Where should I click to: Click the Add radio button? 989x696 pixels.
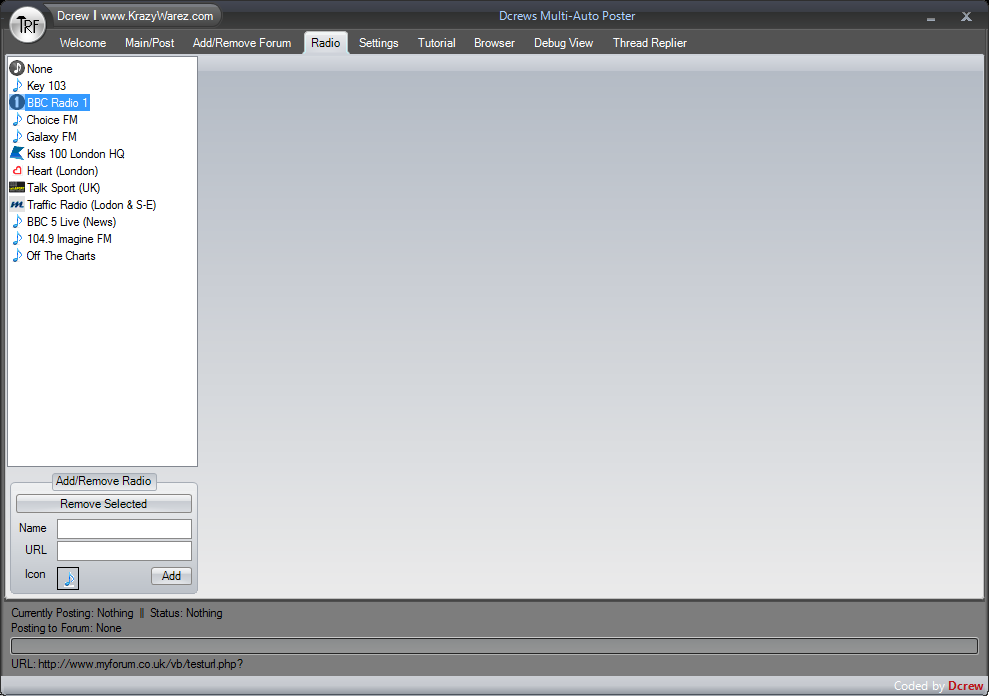pyautogui.click(x=171, y=575)
